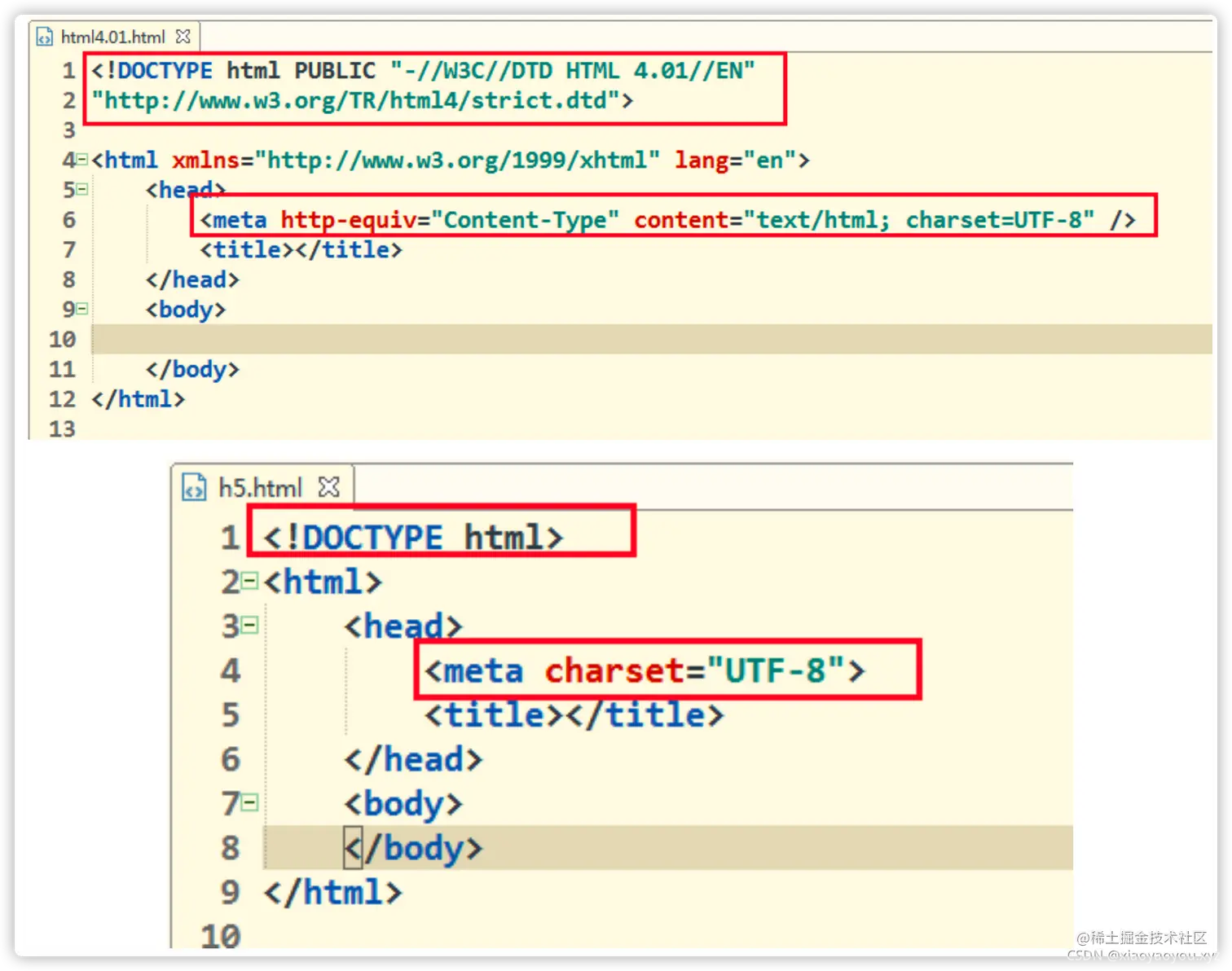
Task: Collapse the body fold in h5.html
Action: coord(250,803)
